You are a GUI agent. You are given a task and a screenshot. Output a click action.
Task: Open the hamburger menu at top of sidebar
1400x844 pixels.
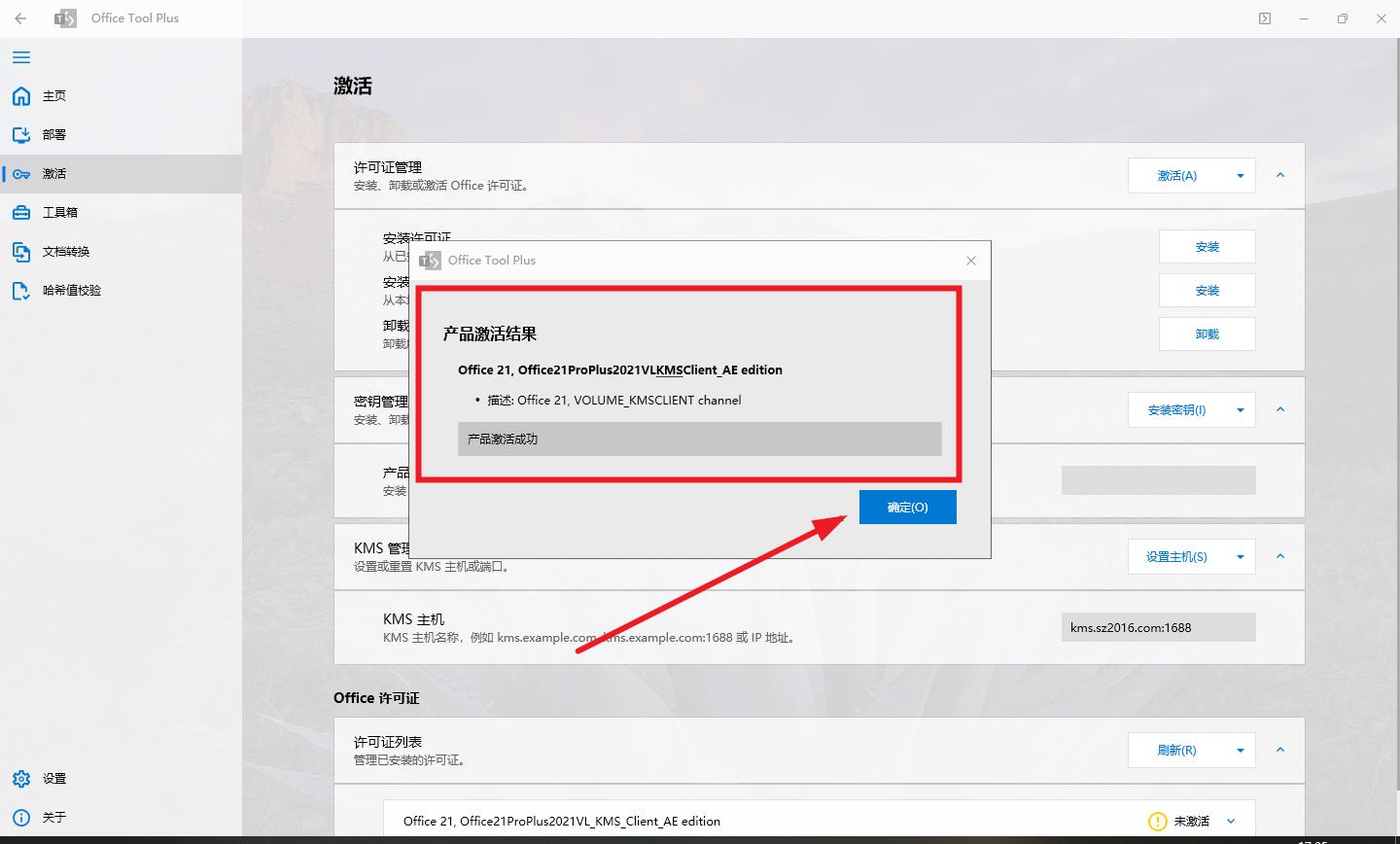20,57
